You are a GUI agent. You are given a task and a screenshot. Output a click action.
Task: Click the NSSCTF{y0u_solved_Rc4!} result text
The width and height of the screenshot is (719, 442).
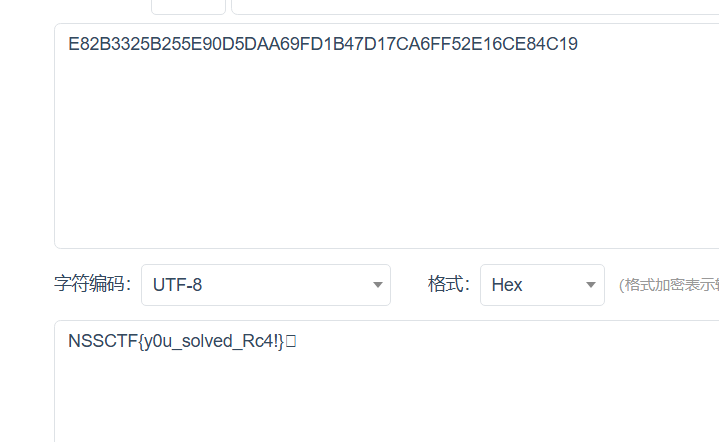click(x=176, y=342)
